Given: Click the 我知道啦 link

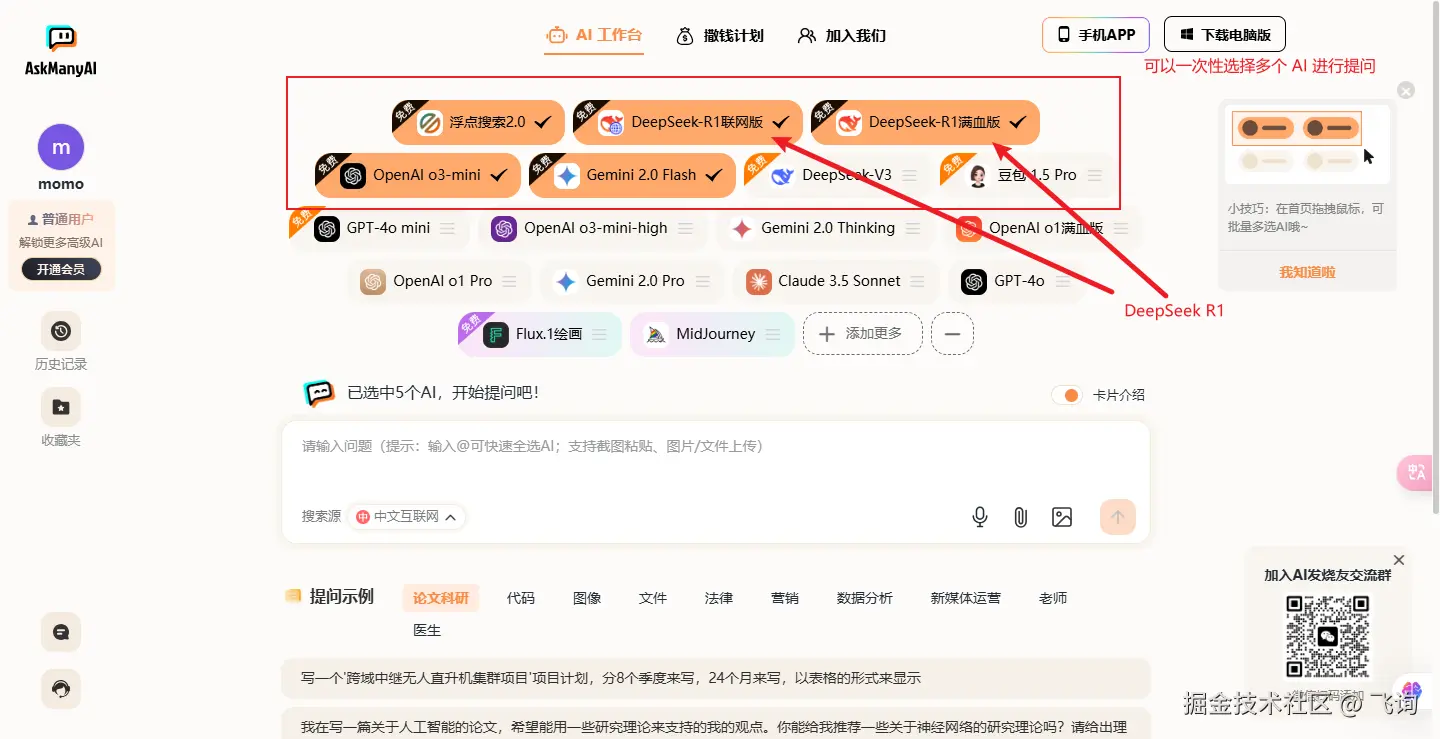Looking at the screenshot, I should (x=1307, y=272).
